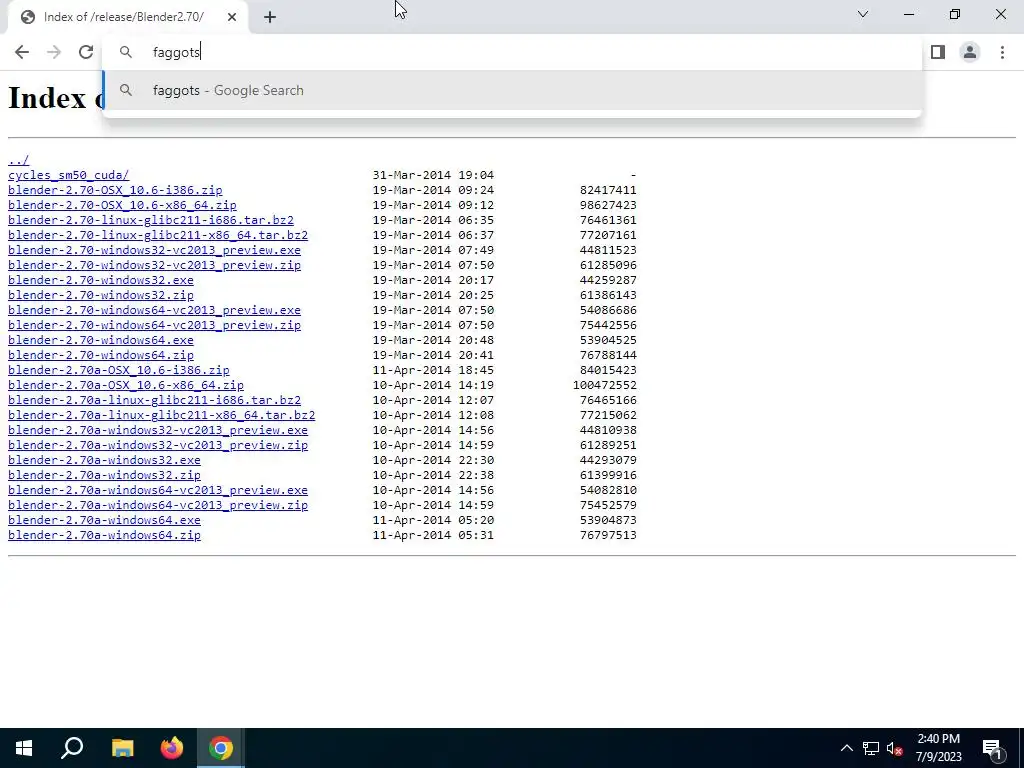Expand the tab search chevron
Screen dimensions: 1024x768
[x=863, y=14]
